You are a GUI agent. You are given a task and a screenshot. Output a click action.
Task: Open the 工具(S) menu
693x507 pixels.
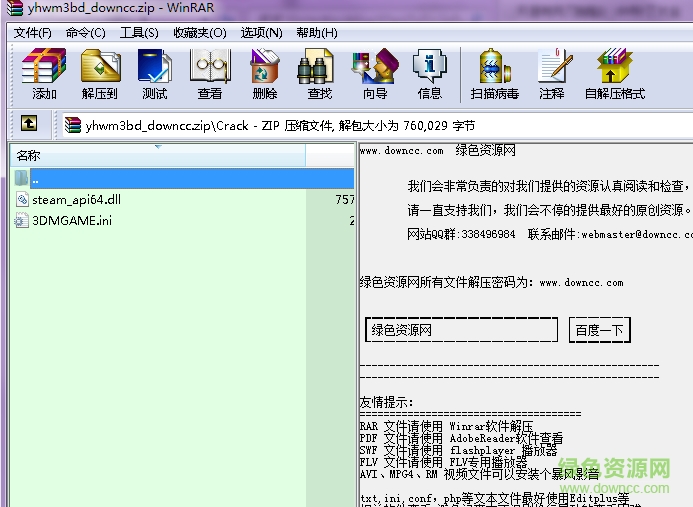tap(139, 33)
